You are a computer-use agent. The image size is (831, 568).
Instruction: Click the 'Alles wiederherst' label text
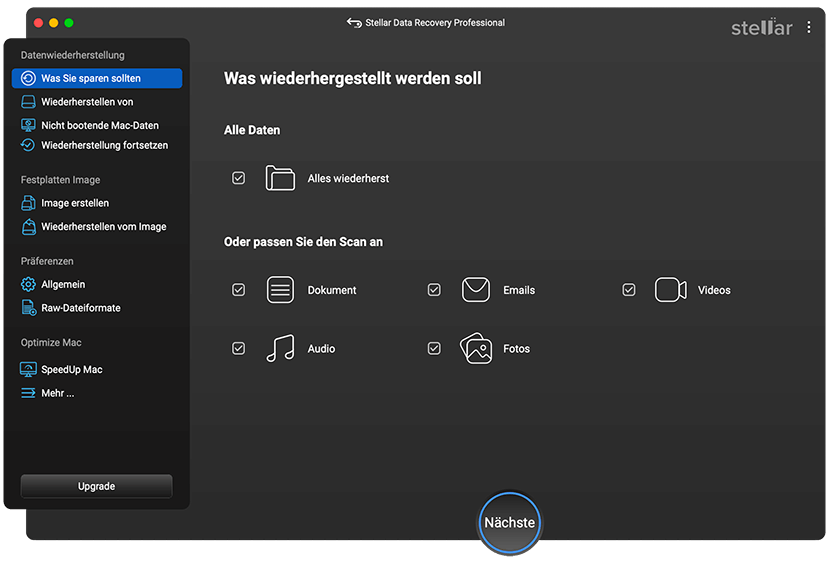pos(348,179)
